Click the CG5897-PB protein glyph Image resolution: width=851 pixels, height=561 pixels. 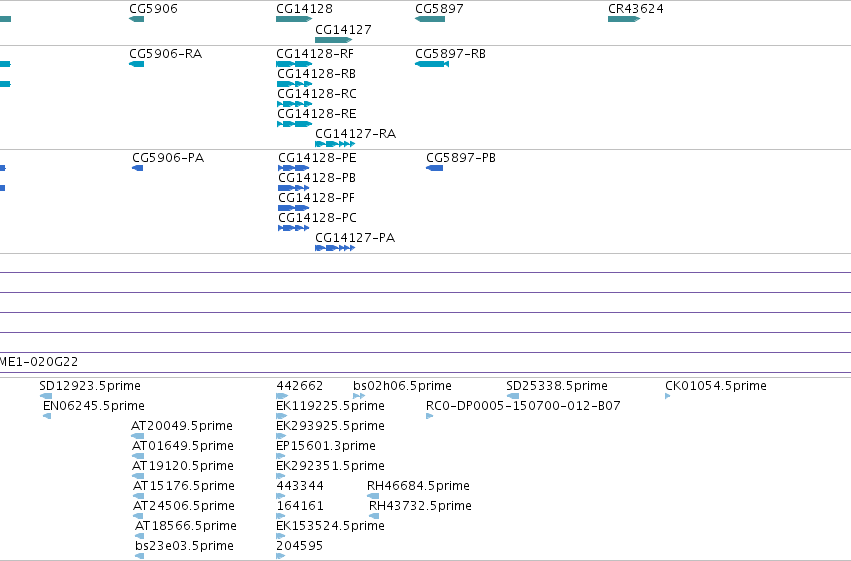(435, 168)
